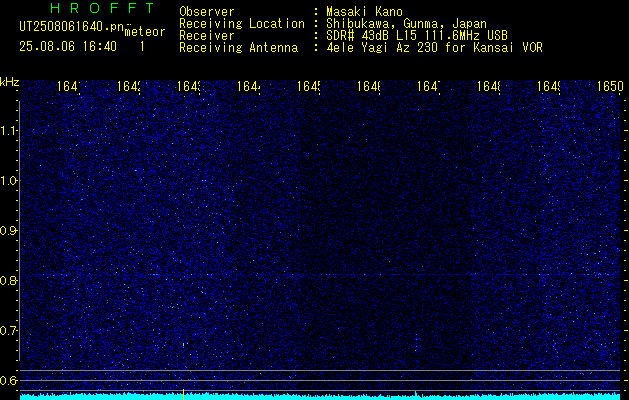
Task: Click the 1643 time axis label
Action: [189, 86]
